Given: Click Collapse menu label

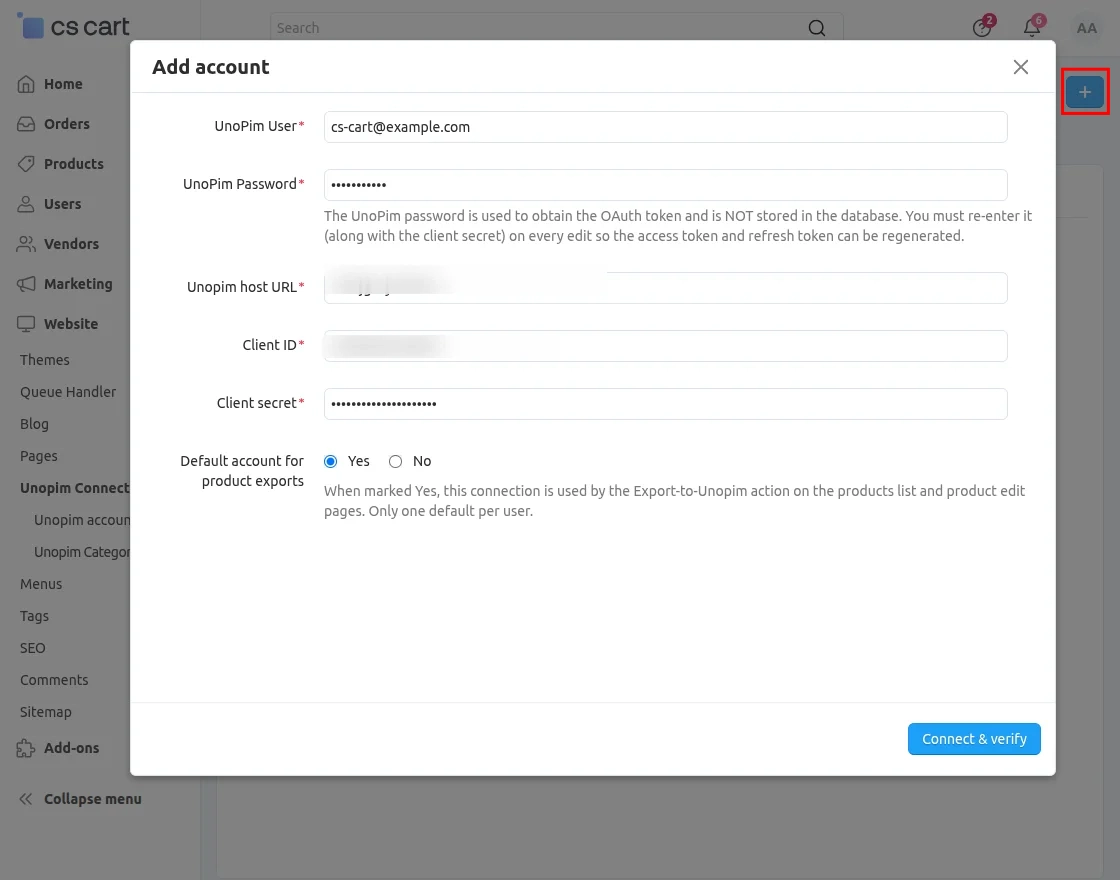Looking at the screenshot, I should click(93, 799).
